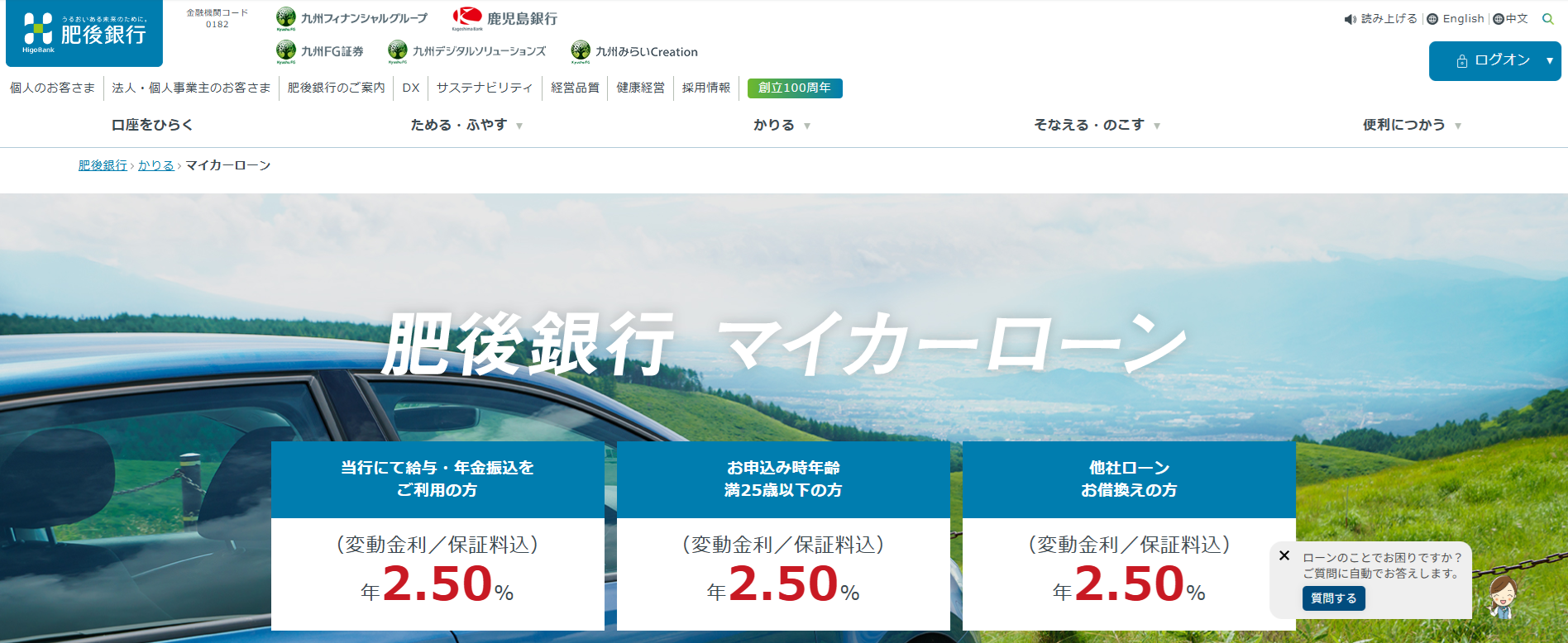Click the 鹿児島銀行 logo link

point(504,18)
